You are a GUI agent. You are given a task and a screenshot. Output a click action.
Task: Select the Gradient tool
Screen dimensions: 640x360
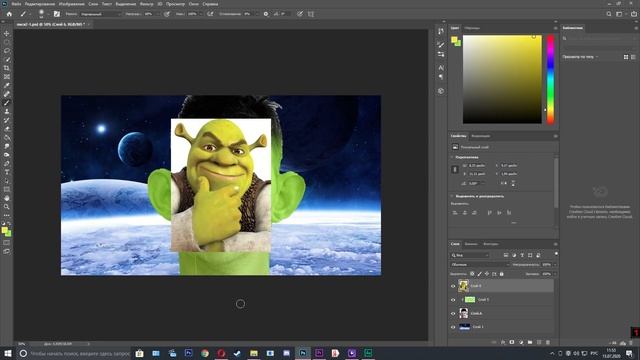coord(7,138)
